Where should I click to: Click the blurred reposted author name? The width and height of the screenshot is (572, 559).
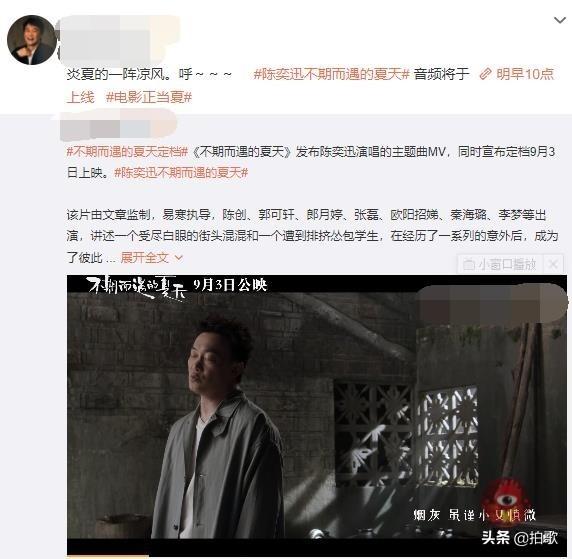point(119,125)
